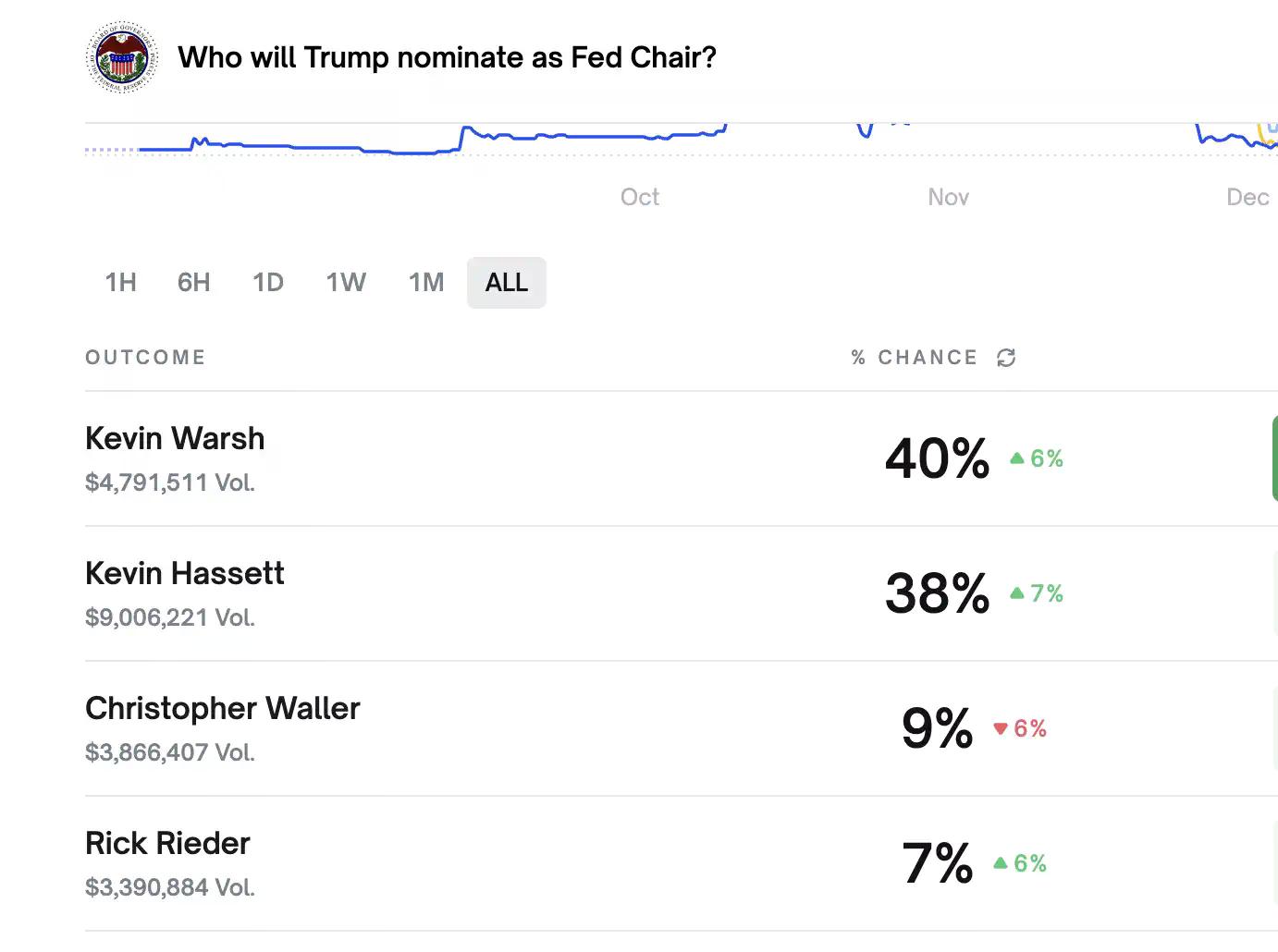Click the refresh icon beside % CHANCE
1278x952 pixels.
(x=1006, y=358)
